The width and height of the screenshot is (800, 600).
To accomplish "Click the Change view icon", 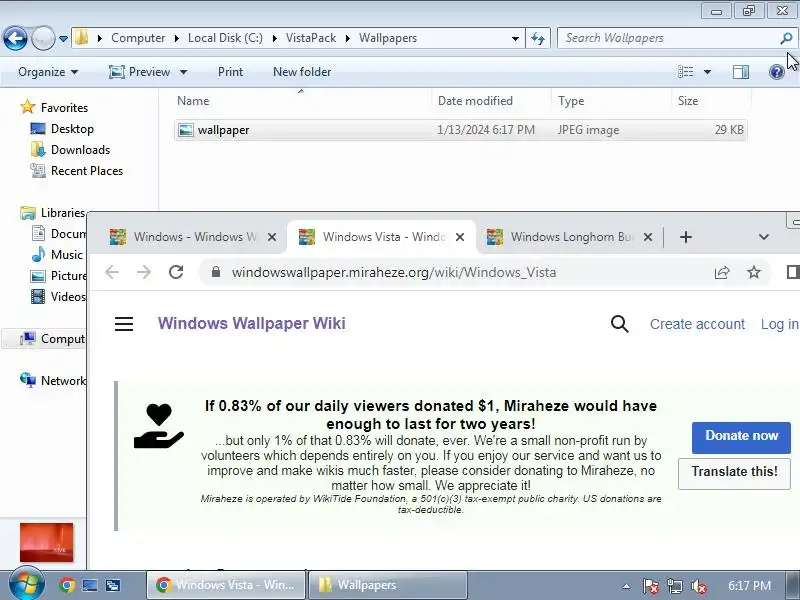I will click(x=685, y=72).
